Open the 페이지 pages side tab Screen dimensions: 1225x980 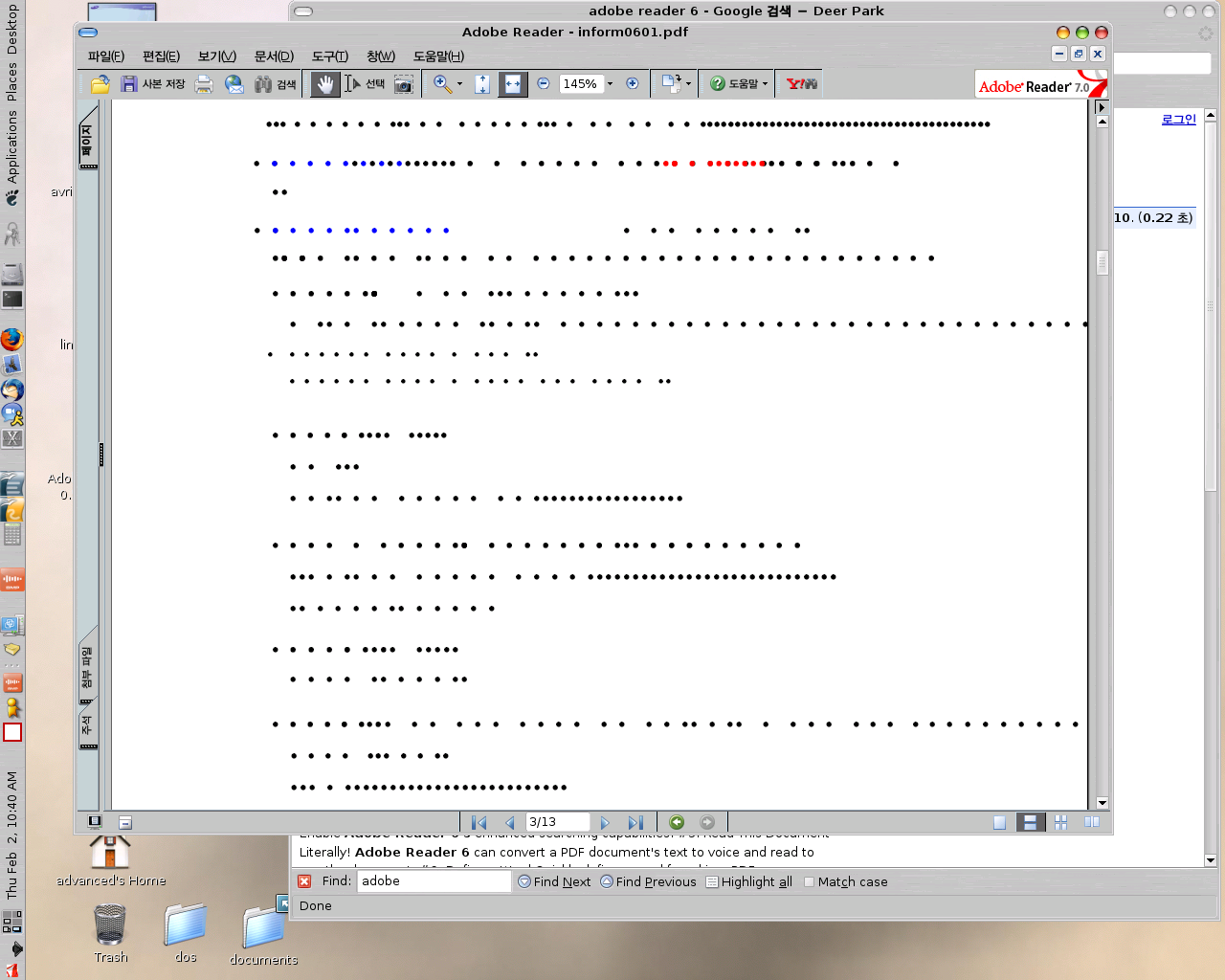tap(88, 140)
